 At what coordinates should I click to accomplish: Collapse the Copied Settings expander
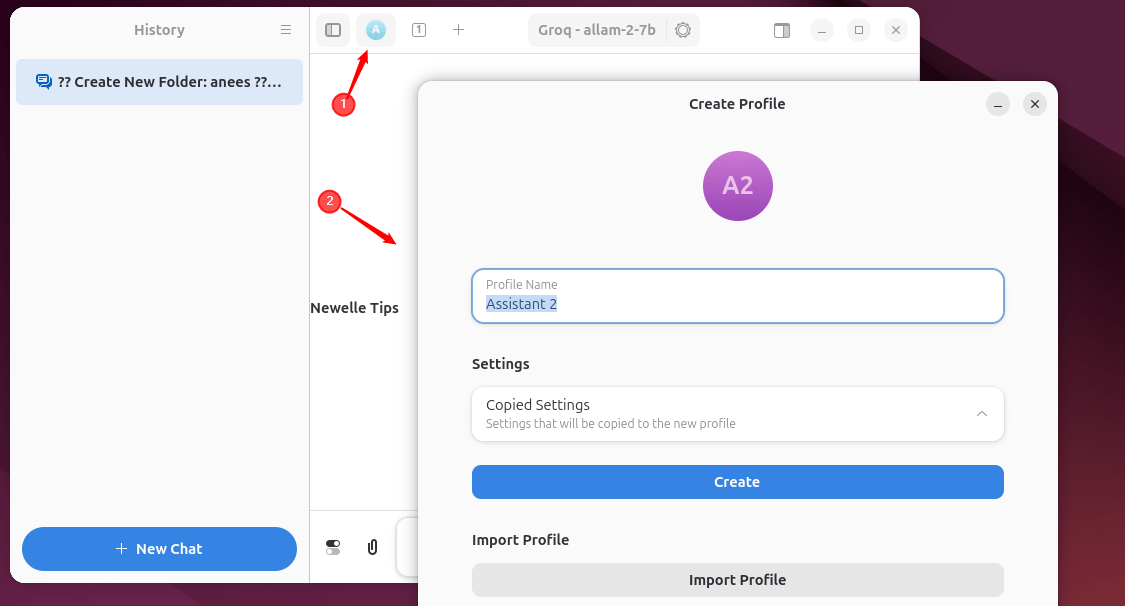pyautogui.click(x=982, y=414)
